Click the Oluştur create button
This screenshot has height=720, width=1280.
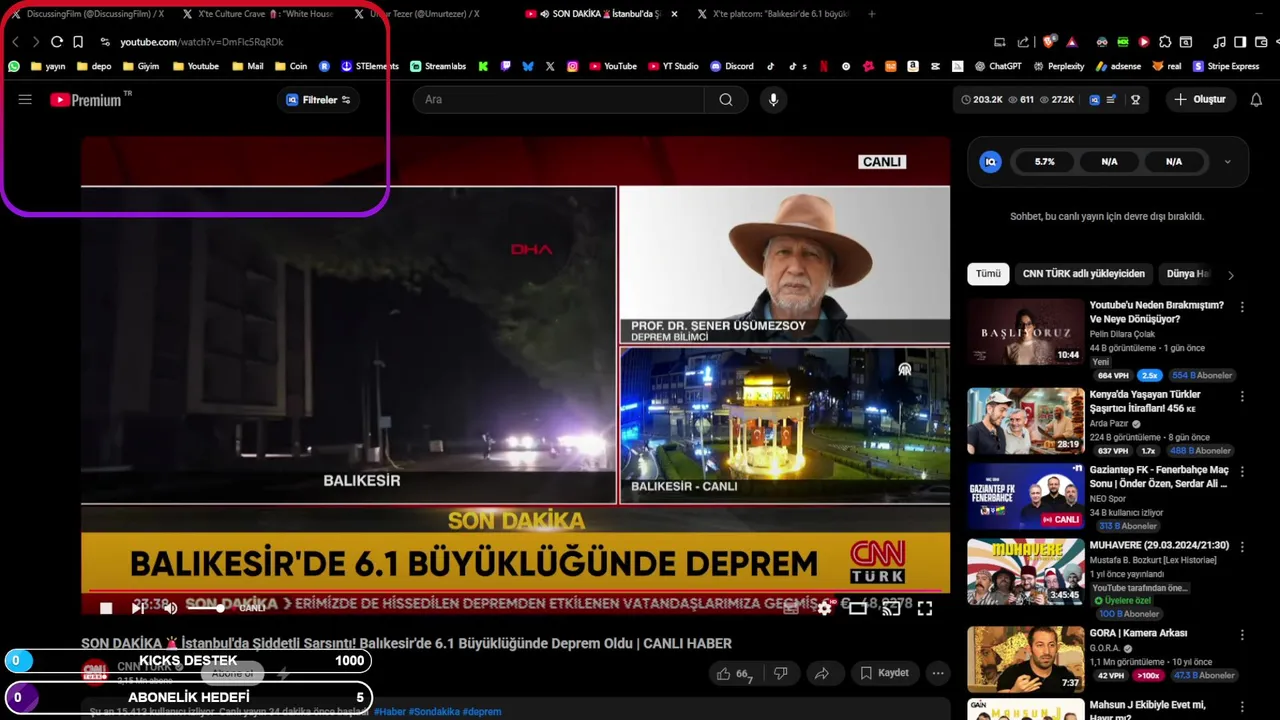(1200, 100)
